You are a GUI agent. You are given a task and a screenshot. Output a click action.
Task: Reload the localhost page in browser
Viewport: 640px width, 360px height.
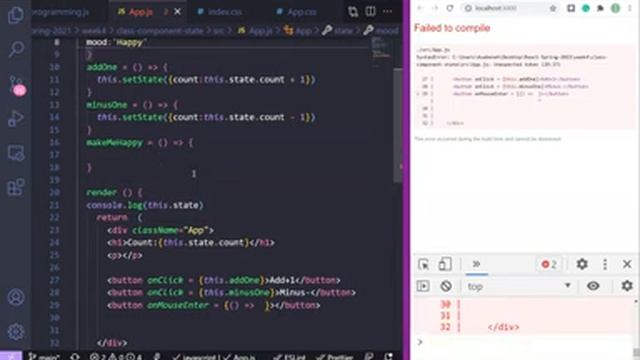tap(450, 8)
